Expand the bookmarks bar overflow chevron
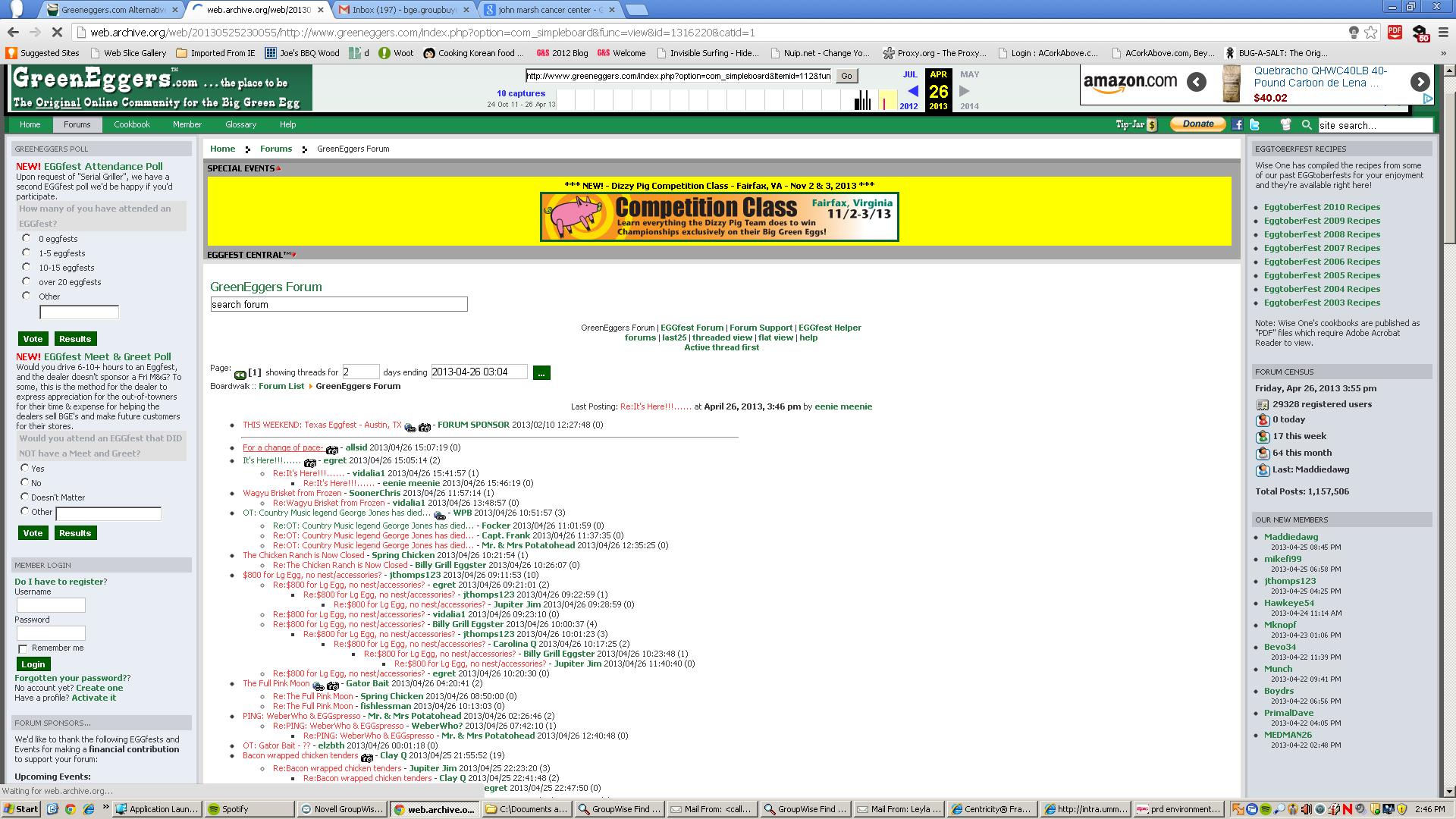Screen dimensions: 1456x819 tap(1443, 53)
